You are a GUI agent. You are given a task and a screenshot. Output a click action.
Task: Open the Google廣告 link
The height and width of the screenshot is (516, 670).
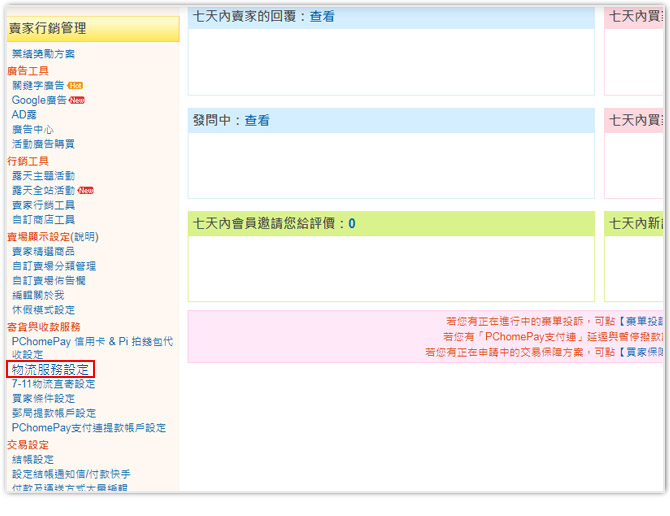pos(39,100)
